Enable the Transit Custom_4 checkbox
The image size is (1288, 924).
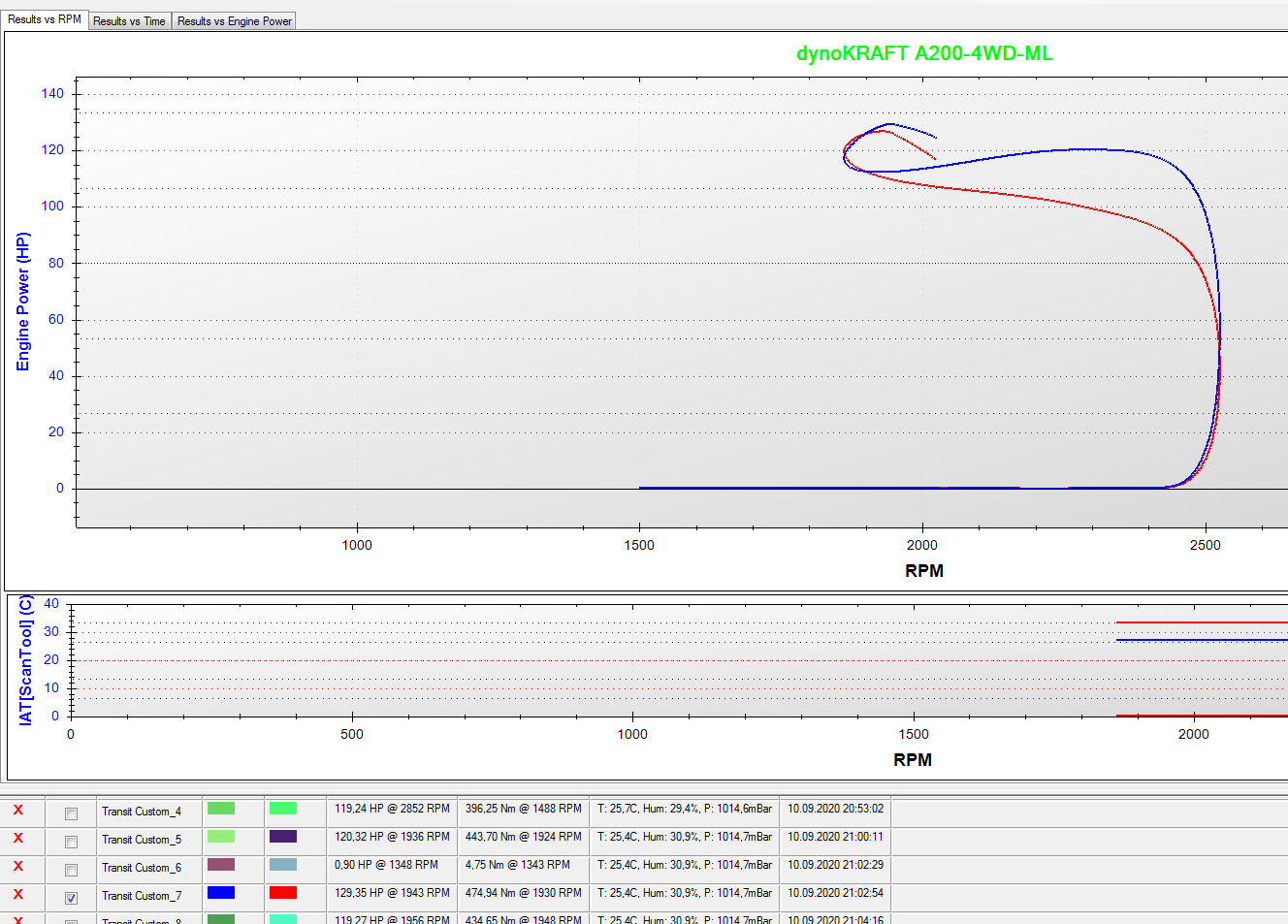(x=71, y=813)
